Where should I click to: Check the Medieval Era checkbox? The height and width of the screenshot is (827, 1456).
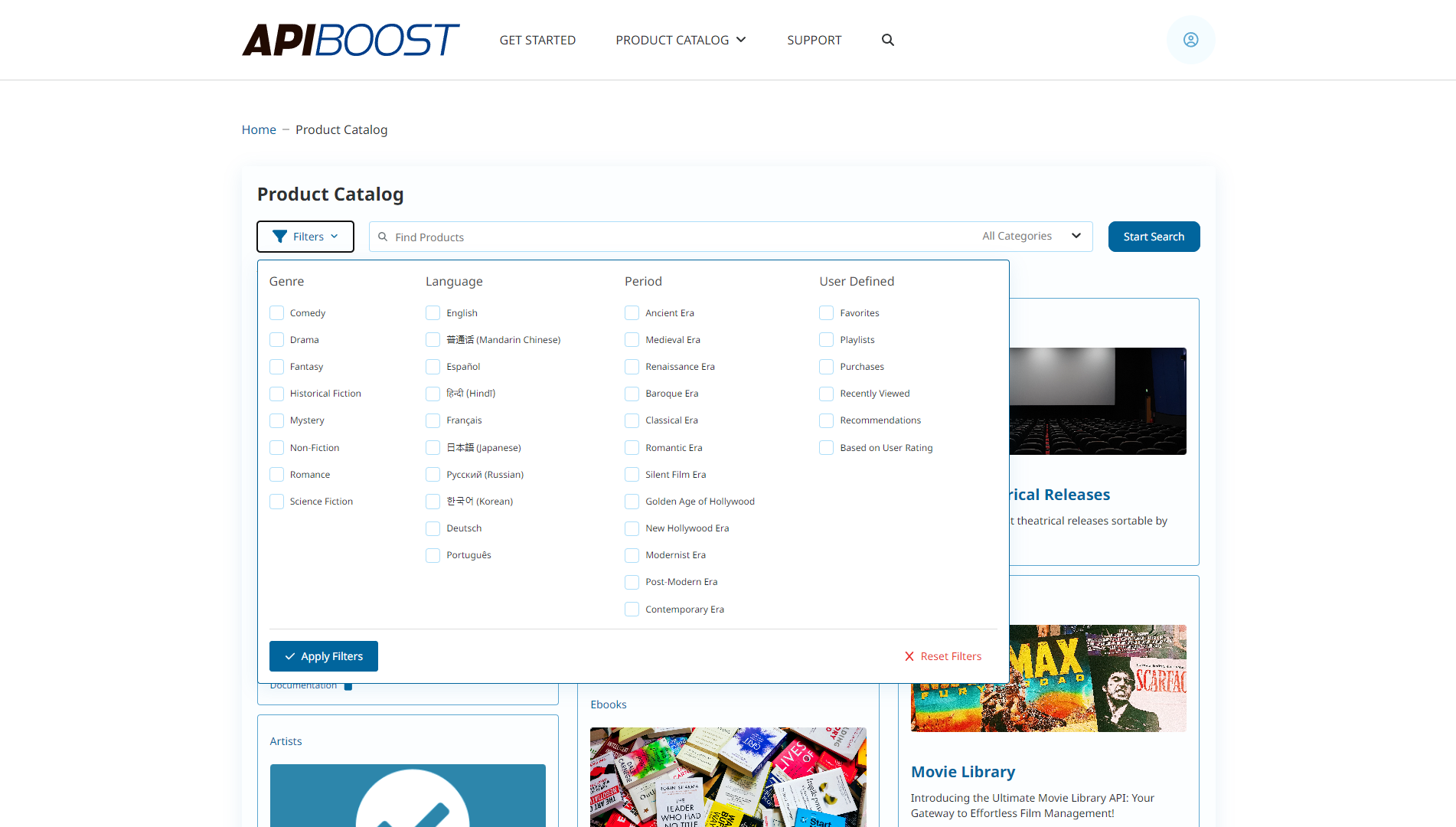(x=632, y=340)
